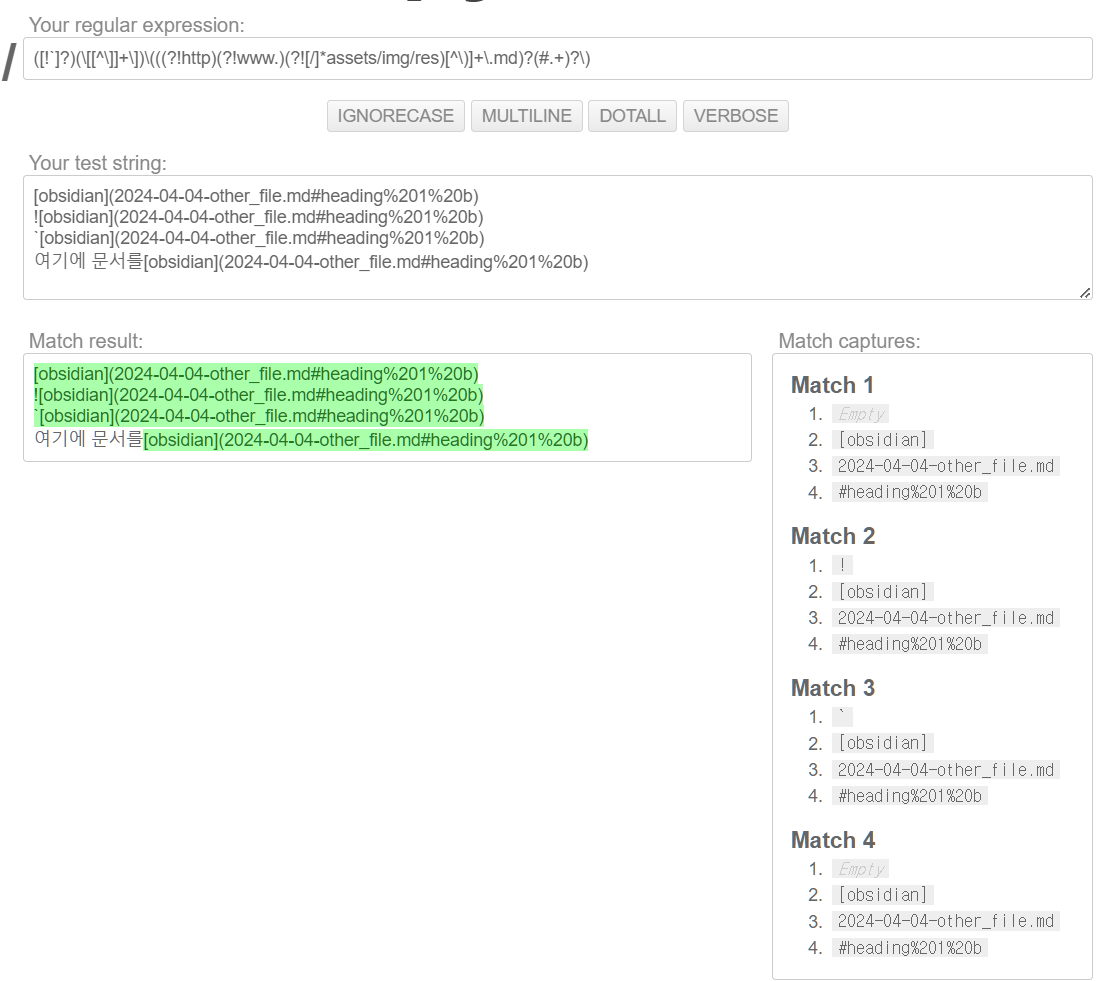Select the 'Your regular expression:' label

(x=137, y=25)
